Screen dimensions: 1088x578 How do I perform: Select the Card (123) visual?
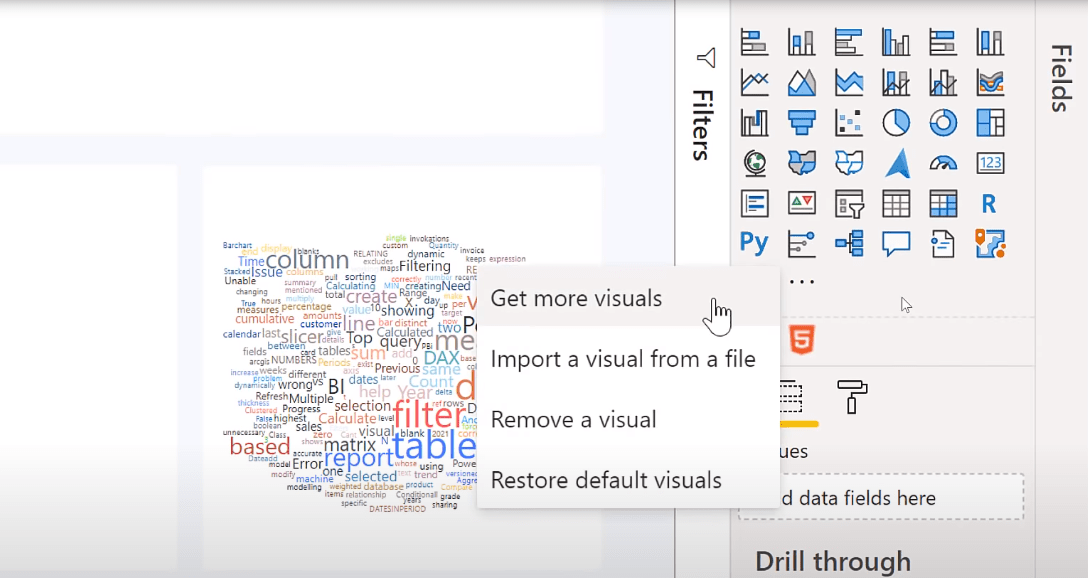click(x=990, y=163)
